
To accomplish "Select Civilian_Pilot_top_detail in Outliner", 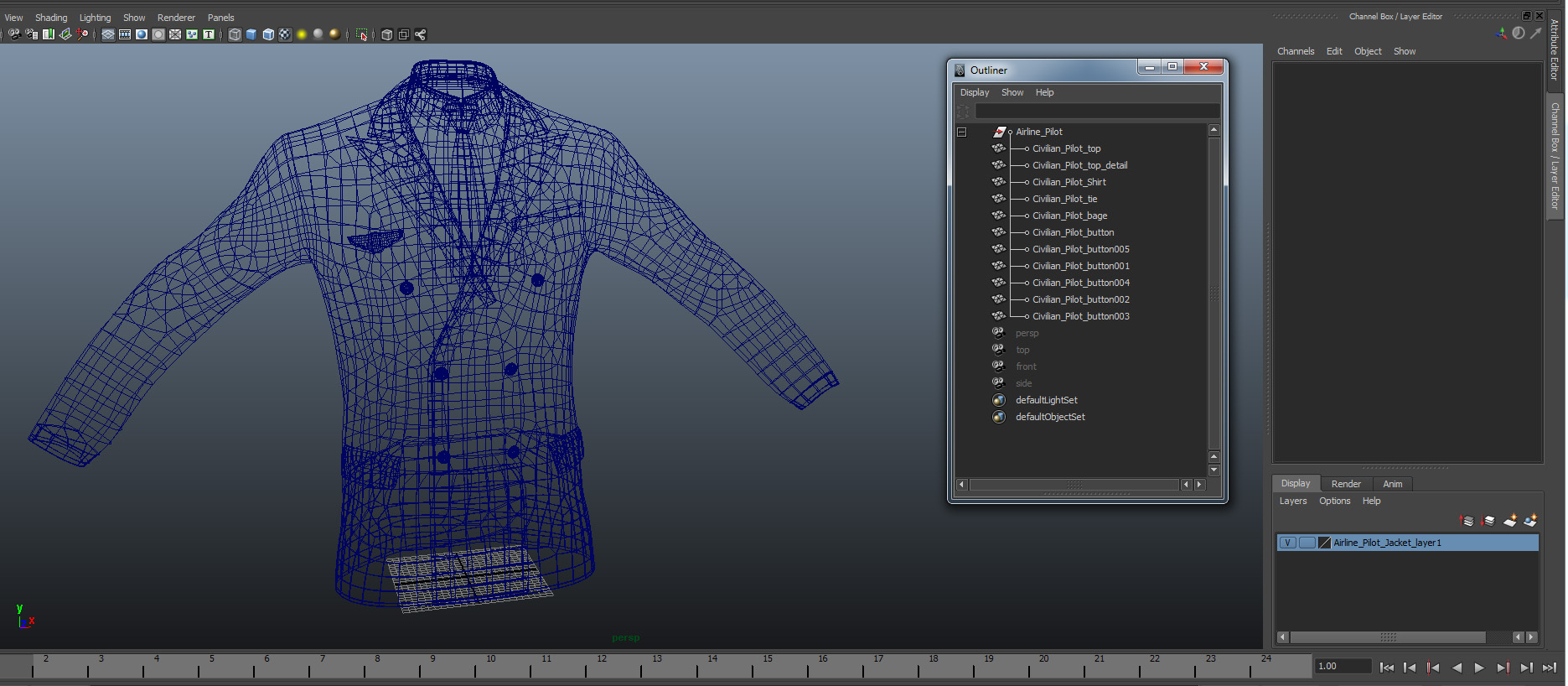I will [x=1079, y=165].
